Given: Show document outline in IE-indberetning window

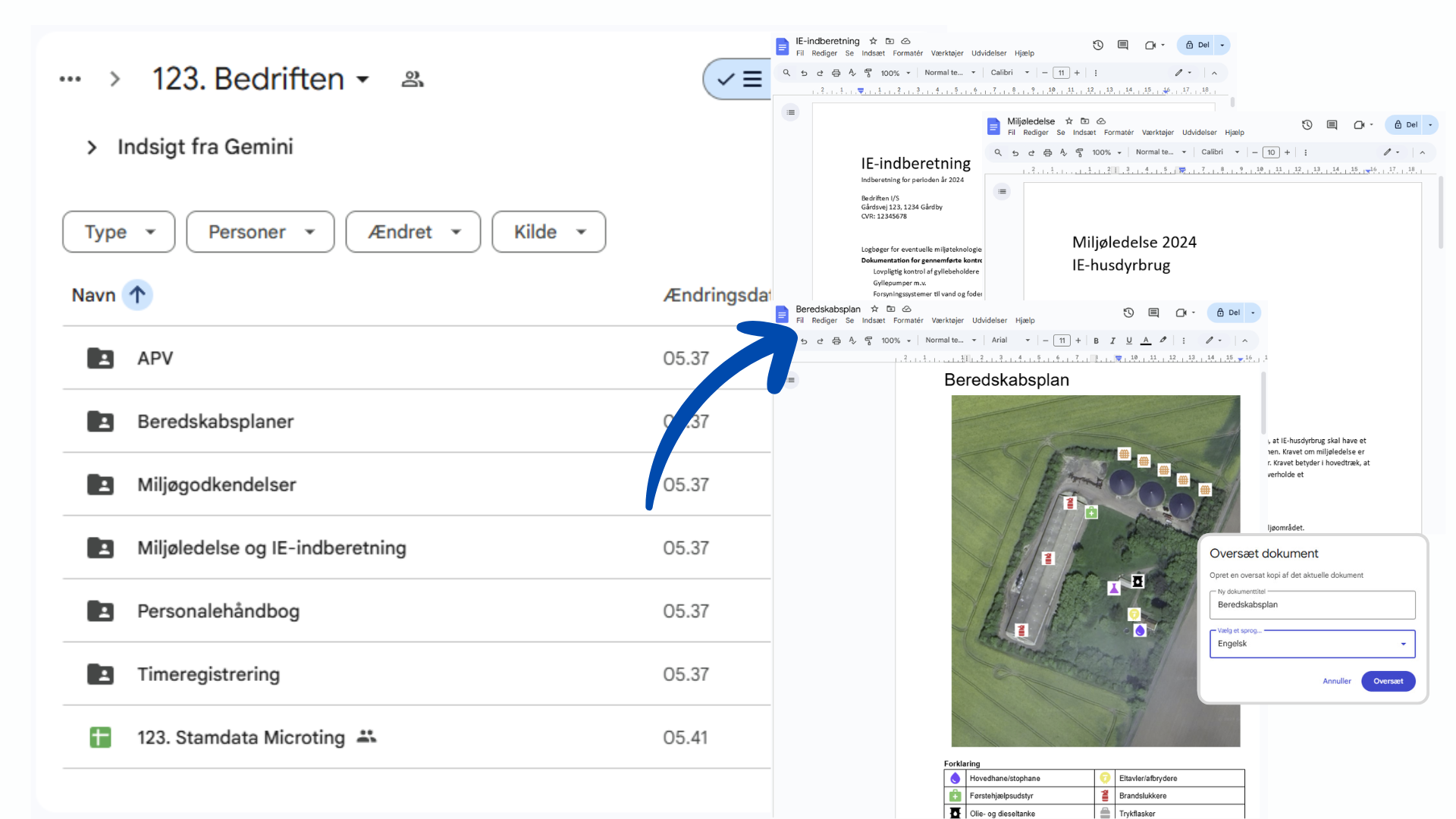Looking at the screenshot, I should (x=791, y=112).
